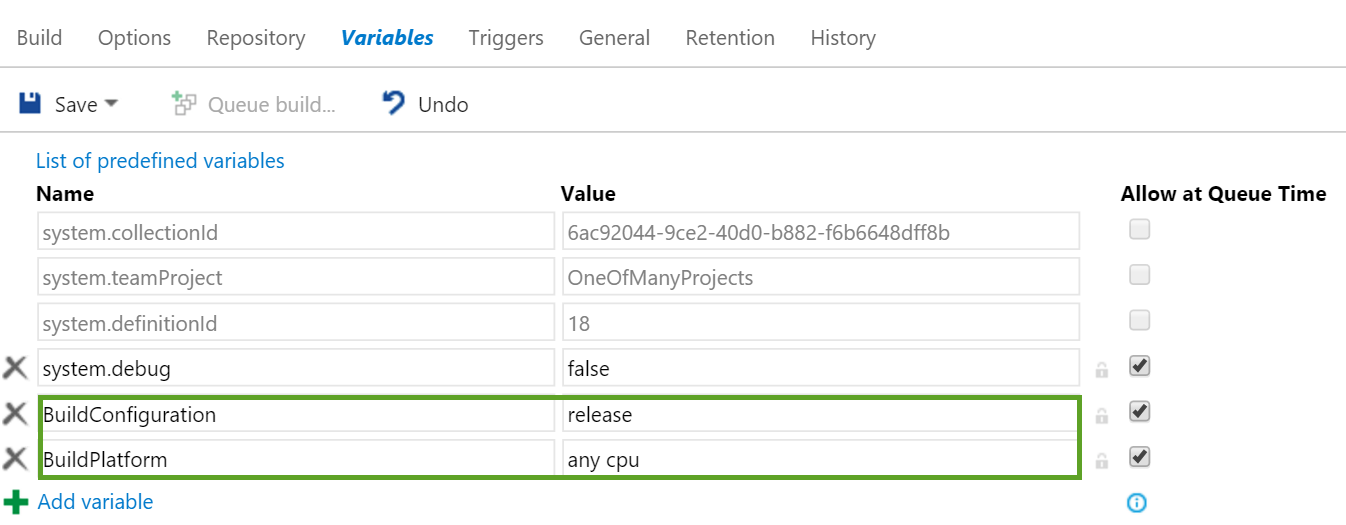The image size is (1346, 525).
Task: Click the Save floppy disk icon
Action: [30, 104]
